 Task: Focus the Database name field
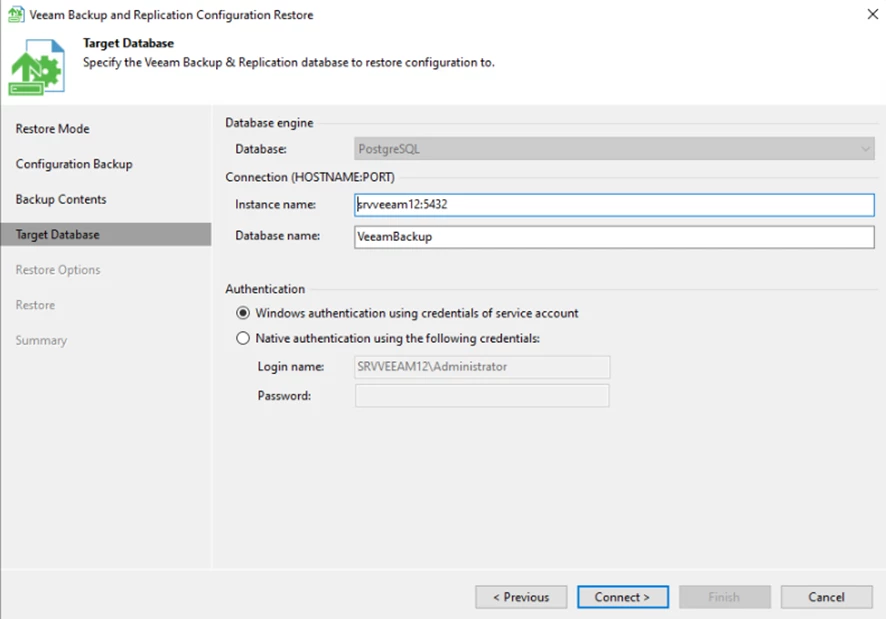pos(614,237)
